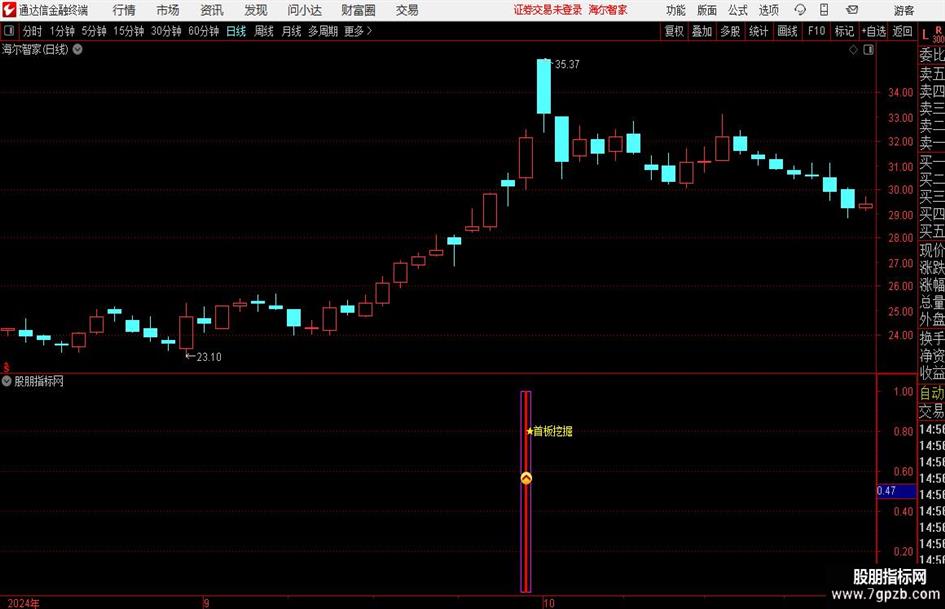Click the +自选 add to watchlist button
945x609 pixels.
[874, 31]
